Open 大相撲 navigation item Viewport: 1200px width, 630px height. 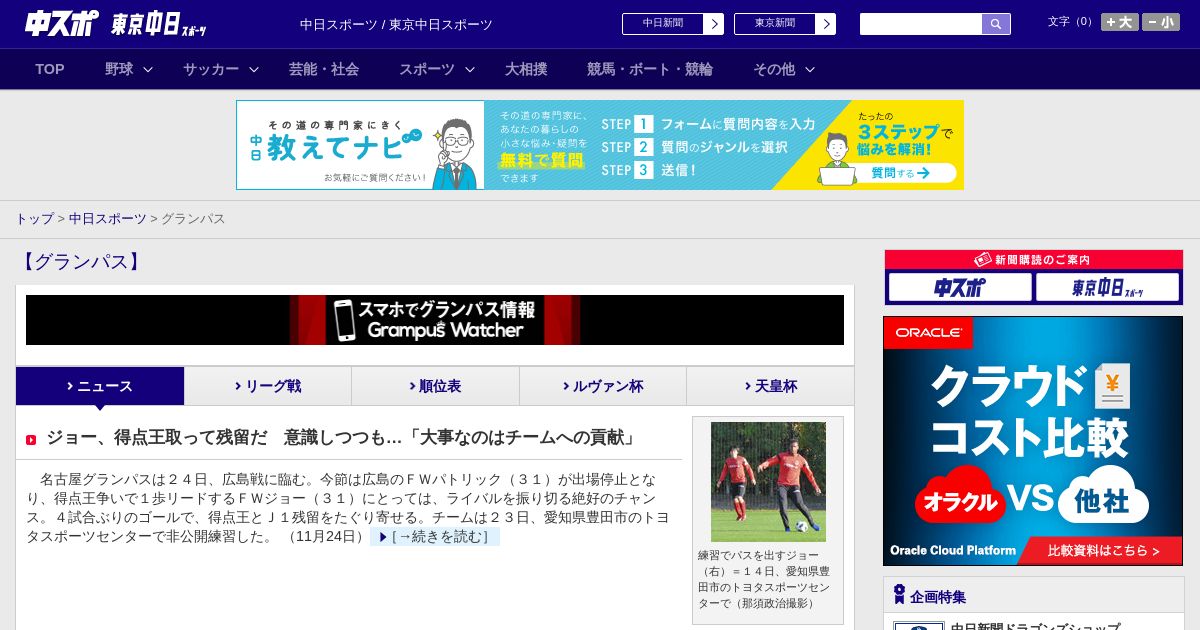pyautogui.click(x=526, y=69)
